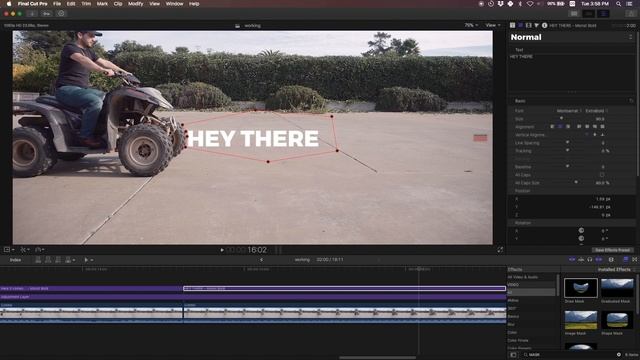
Task: Toggle audio skimming in the timeline
Action: (x=581, y=260)
